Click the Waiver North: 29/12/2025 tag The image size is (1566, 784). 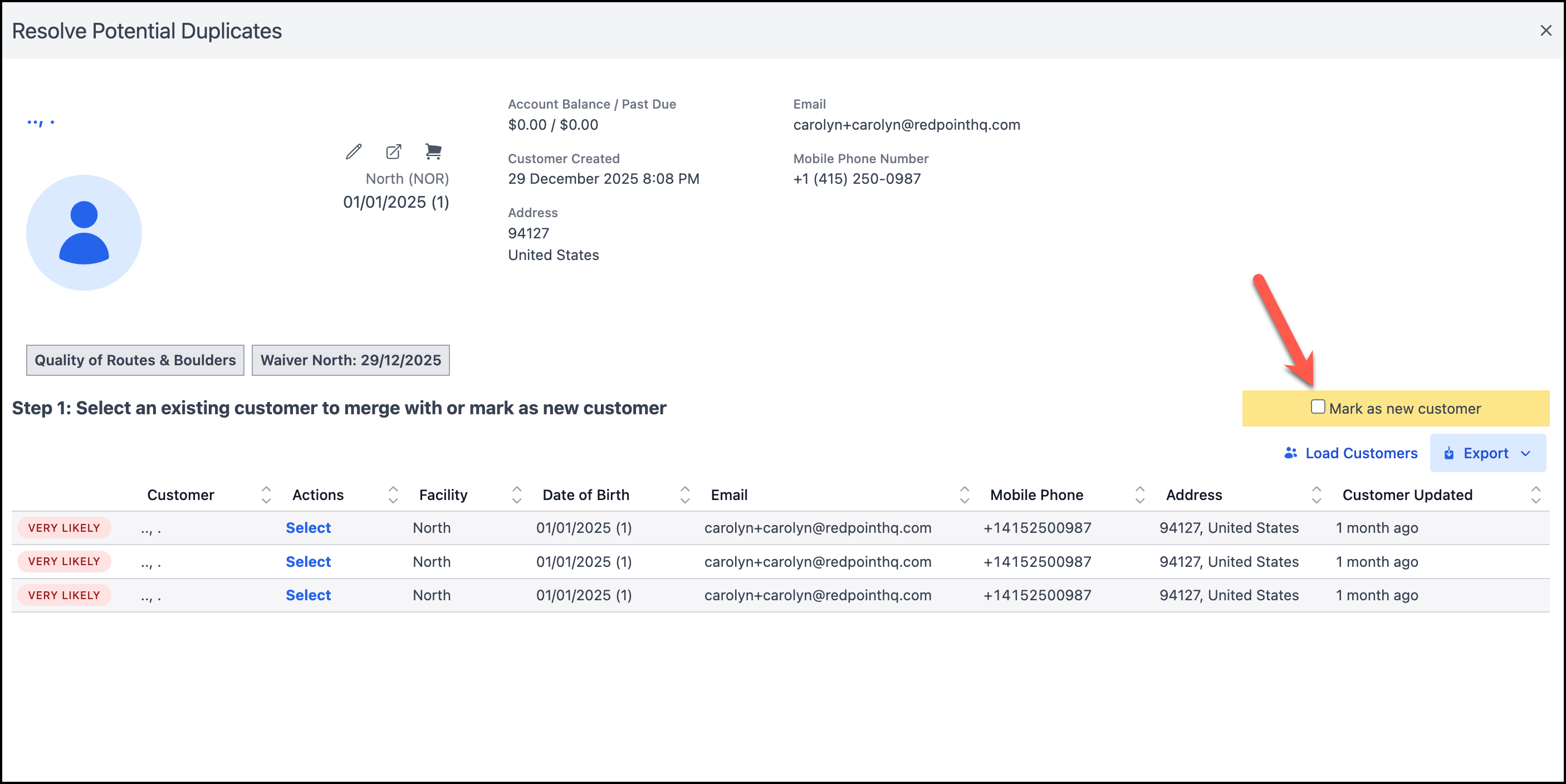(351, 360)
